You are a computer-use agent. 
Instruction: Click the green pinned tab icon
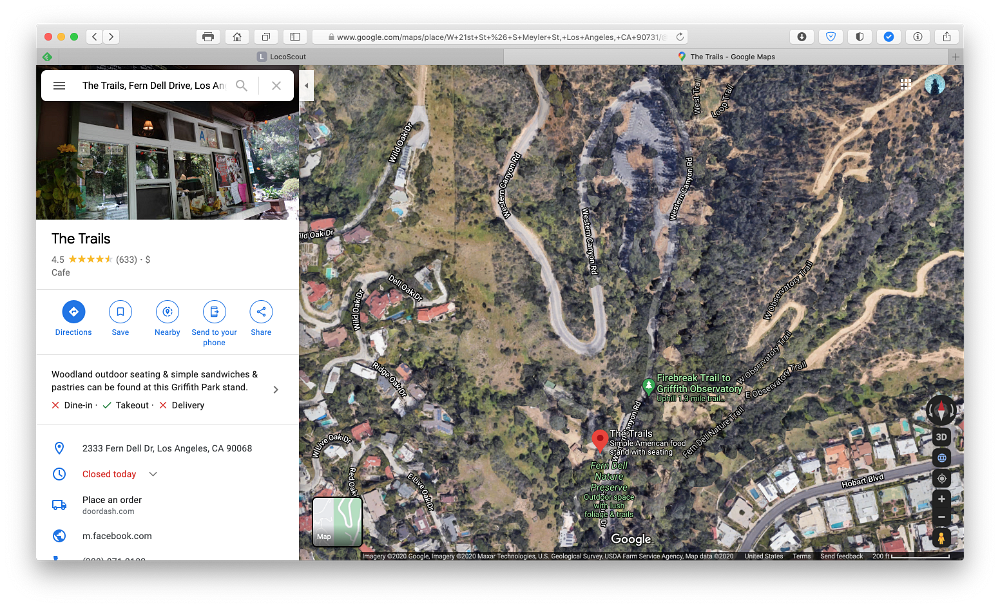(47, 57)
